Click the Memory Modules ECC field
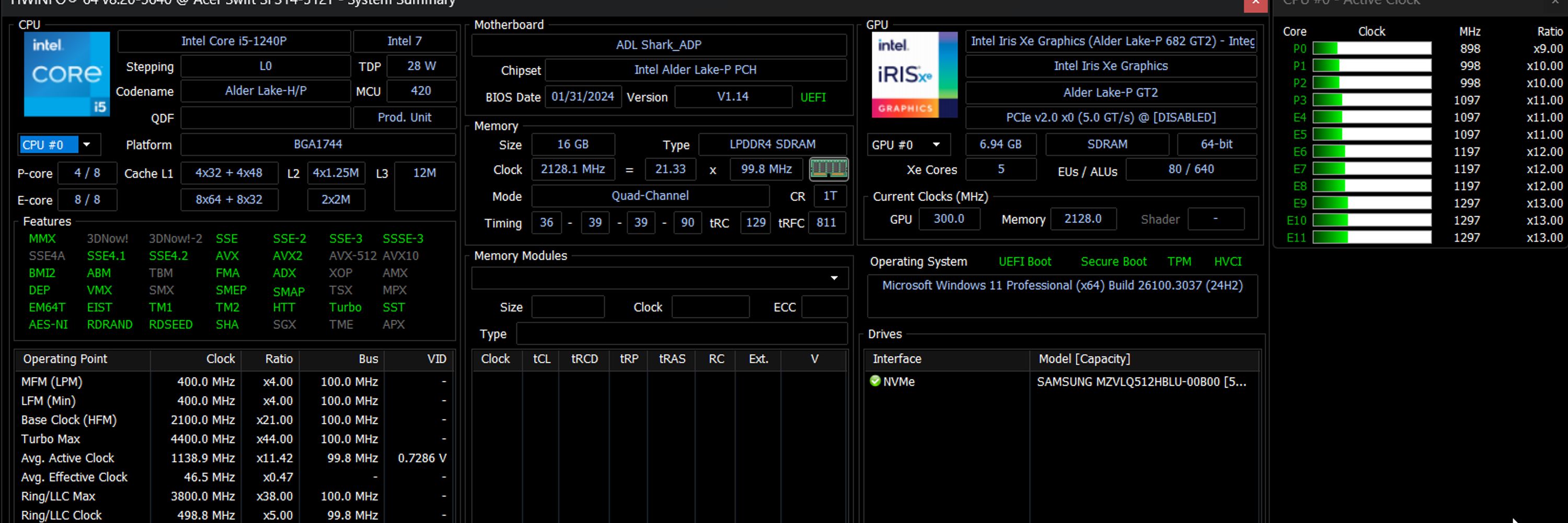Image resolution: width=1568 pixels, height=523 pixels. 825,307
